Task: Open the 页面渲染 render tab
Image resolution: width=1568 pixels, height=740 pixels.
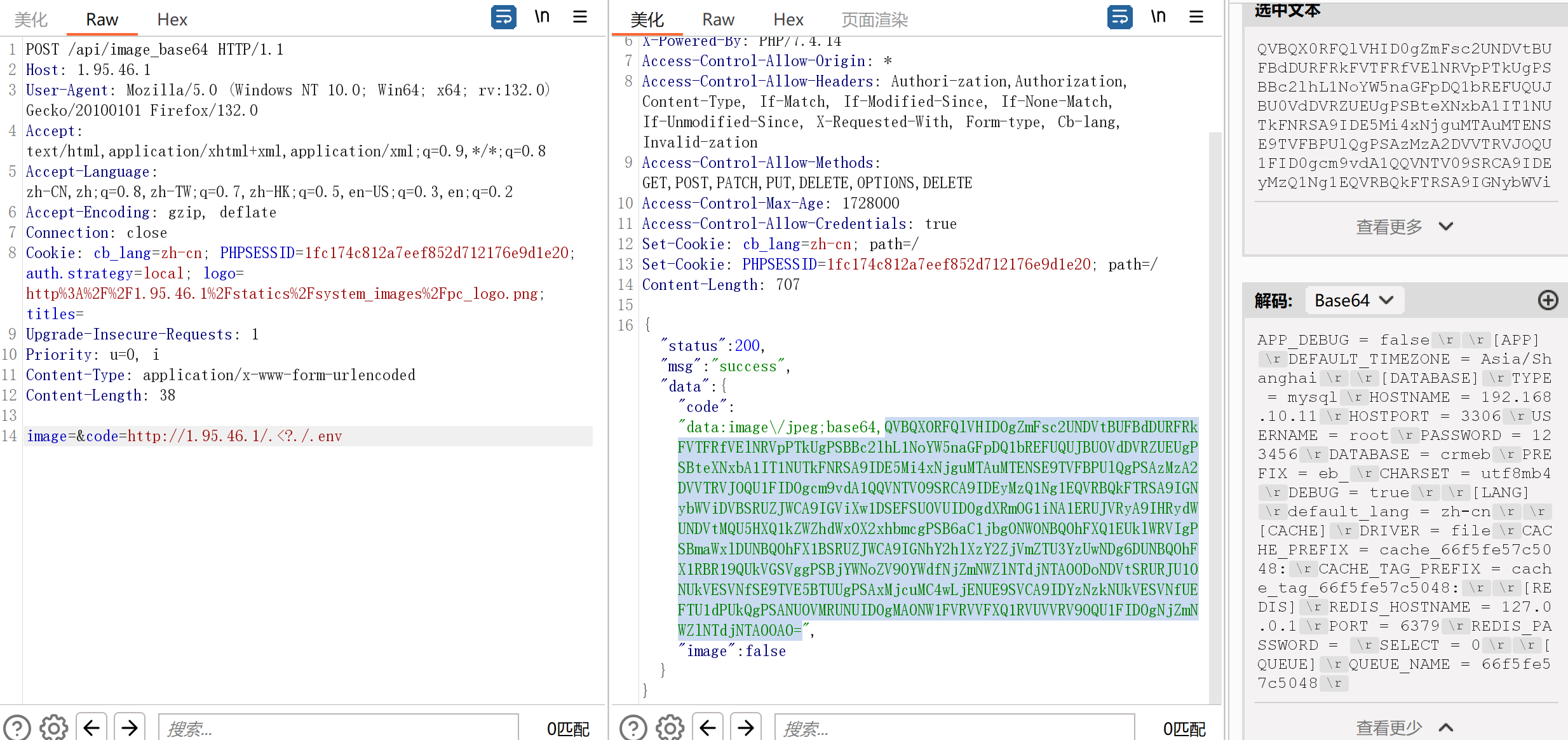Action: click(874, 20)
